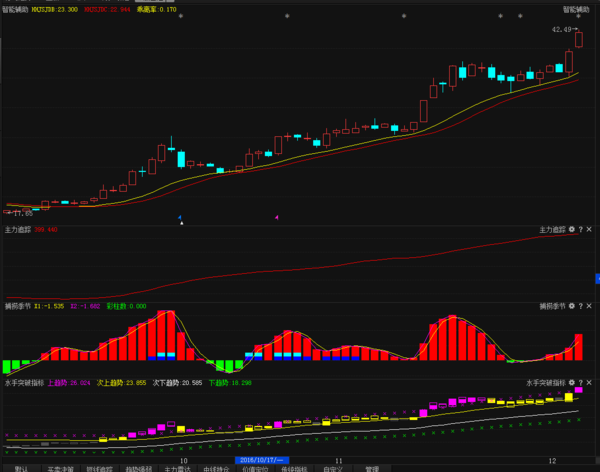The image size is (600, 472).
Task: Click the last candlestick near 42.49
Action: [x=579, y=39]
